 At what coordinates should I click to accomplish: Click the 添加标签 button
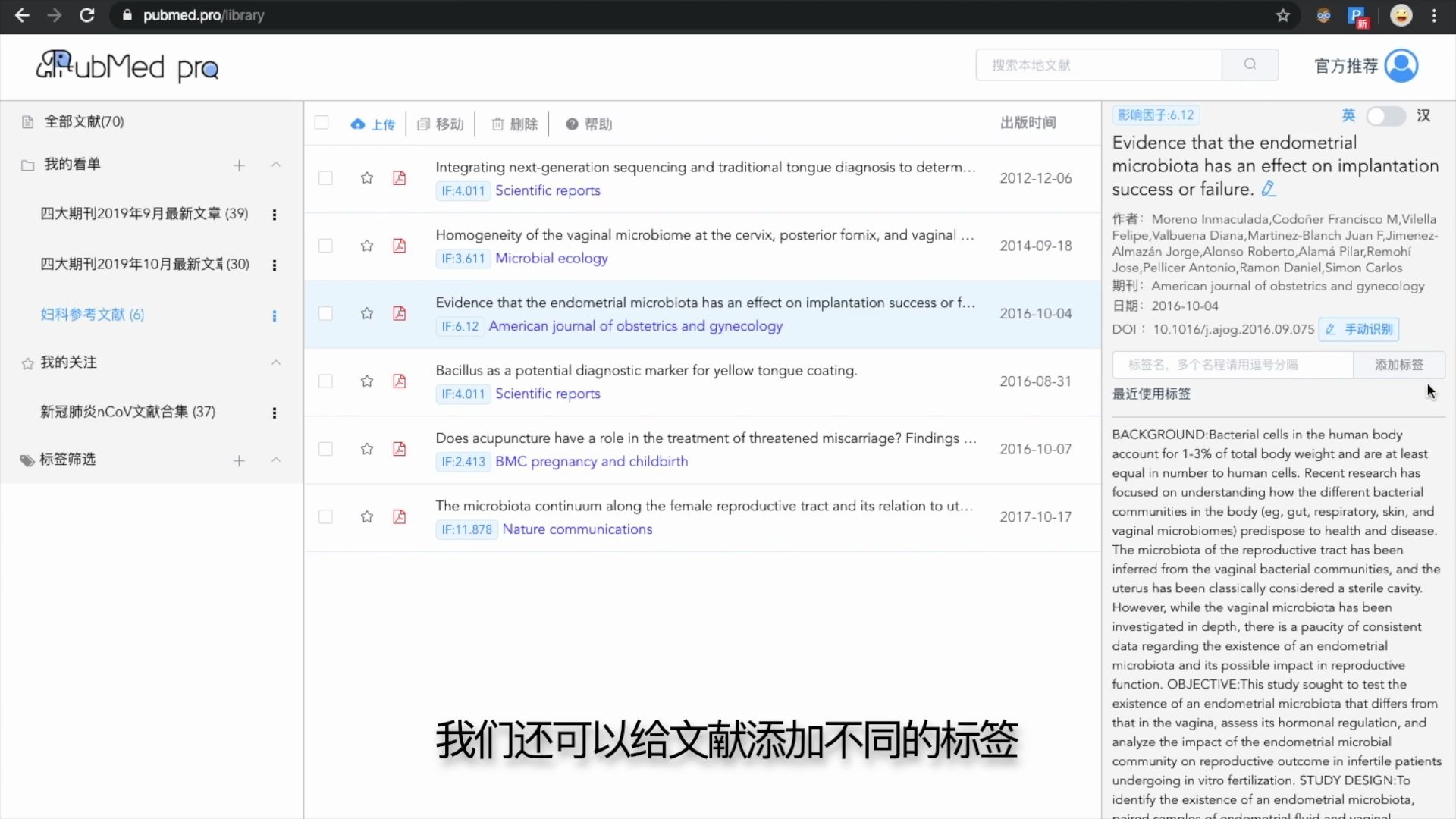pos(1399,365)
